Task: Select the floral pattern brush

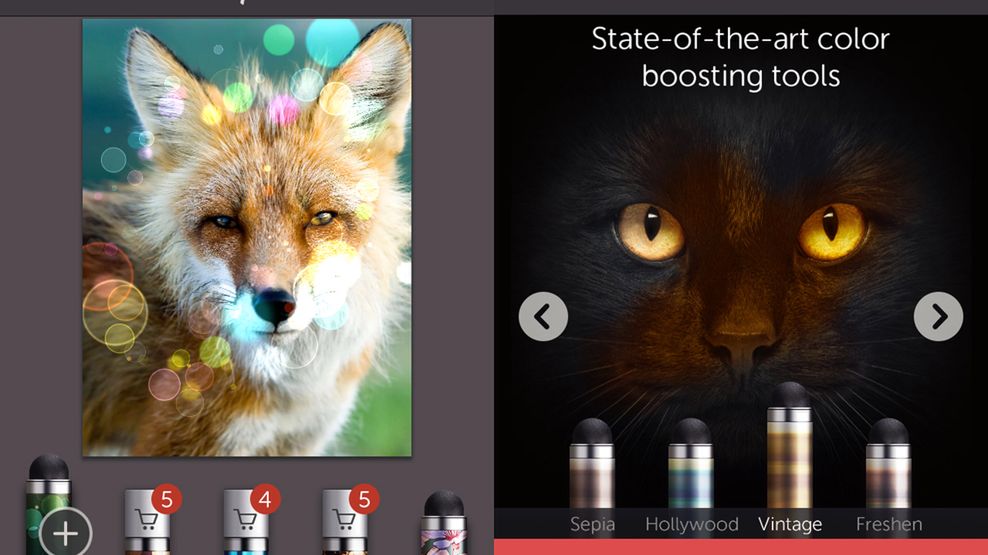Action: coord(443,524)
